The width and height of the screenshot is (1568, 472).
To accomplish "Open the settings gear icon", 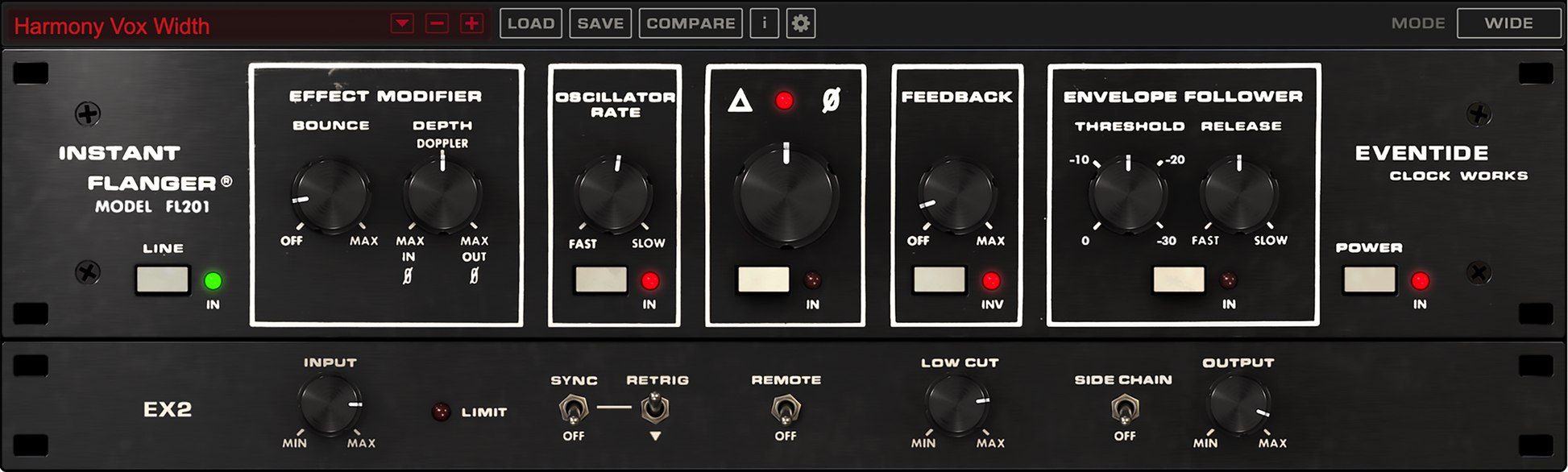I will [800, 23].
